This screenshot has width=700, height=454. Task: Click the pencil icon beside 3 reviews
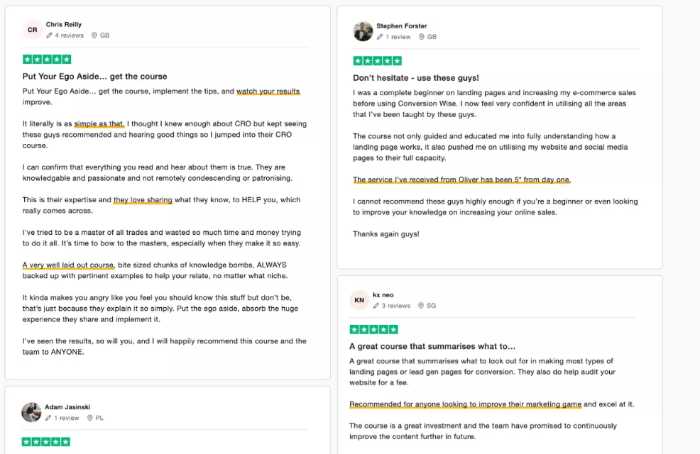376,306
